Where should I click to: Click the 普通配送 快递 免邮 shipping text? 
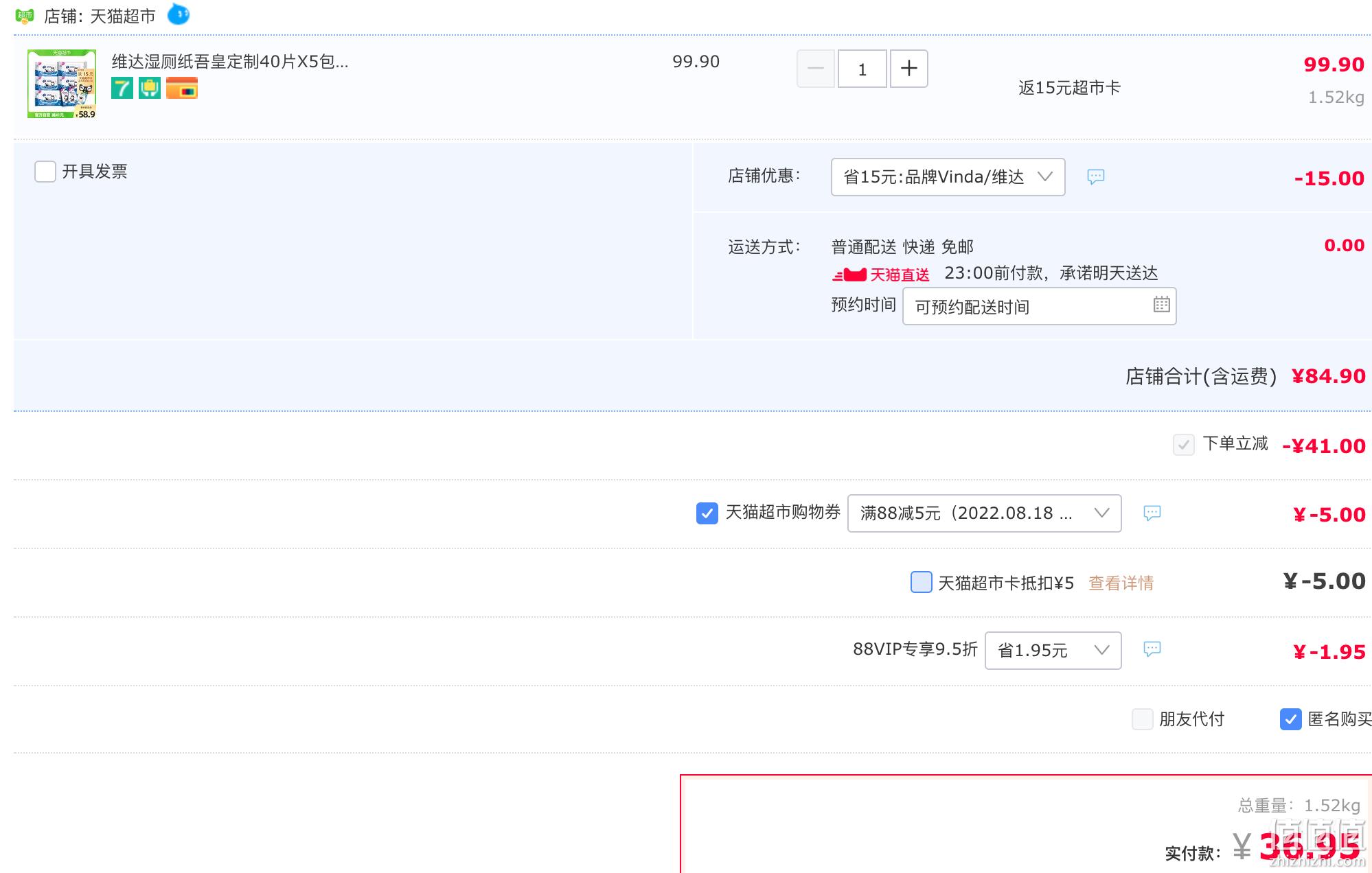[x=902, y=247]
